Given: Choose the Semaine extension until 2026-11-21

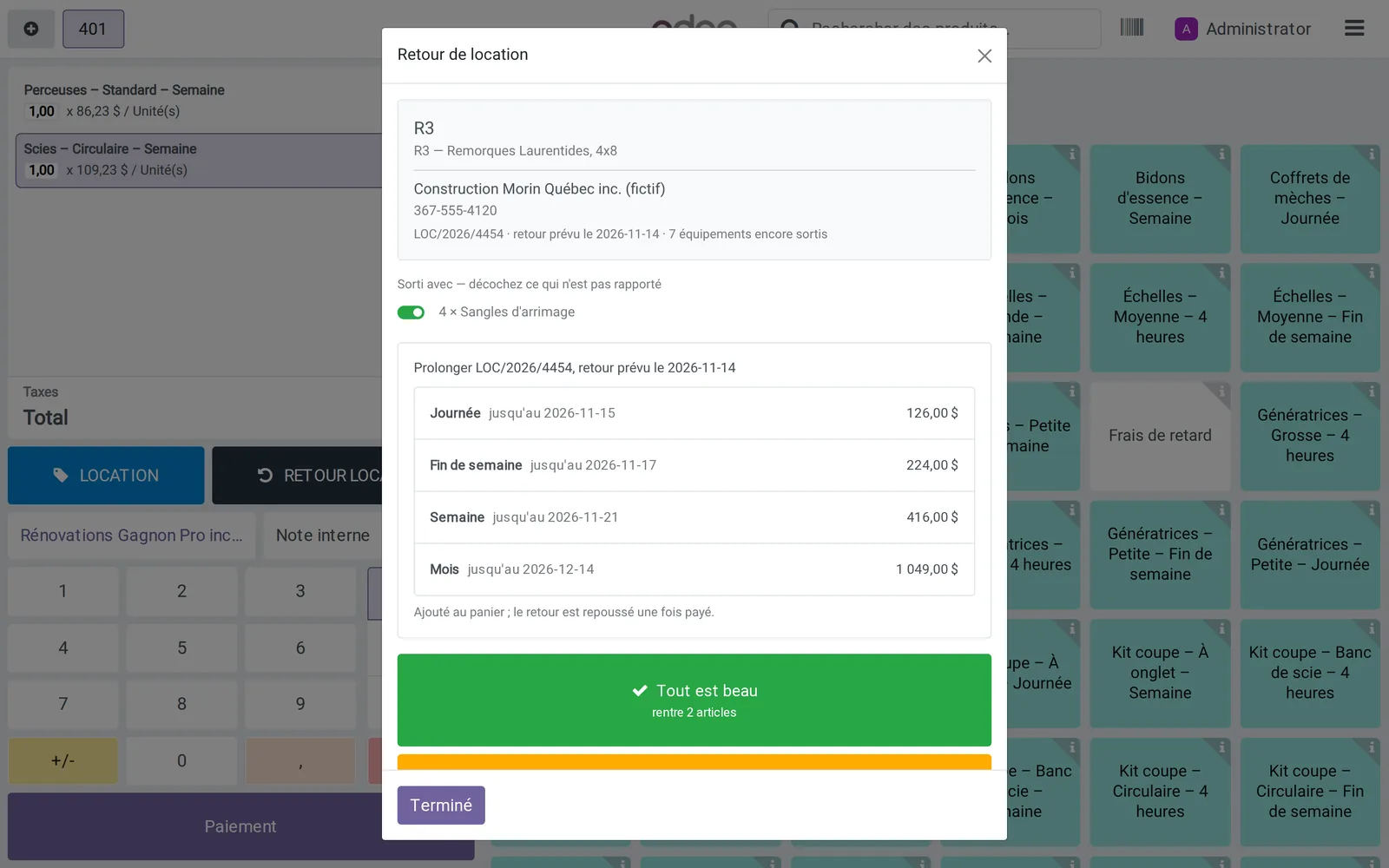Looking at the screenshot, I should (x=694, y=517).
